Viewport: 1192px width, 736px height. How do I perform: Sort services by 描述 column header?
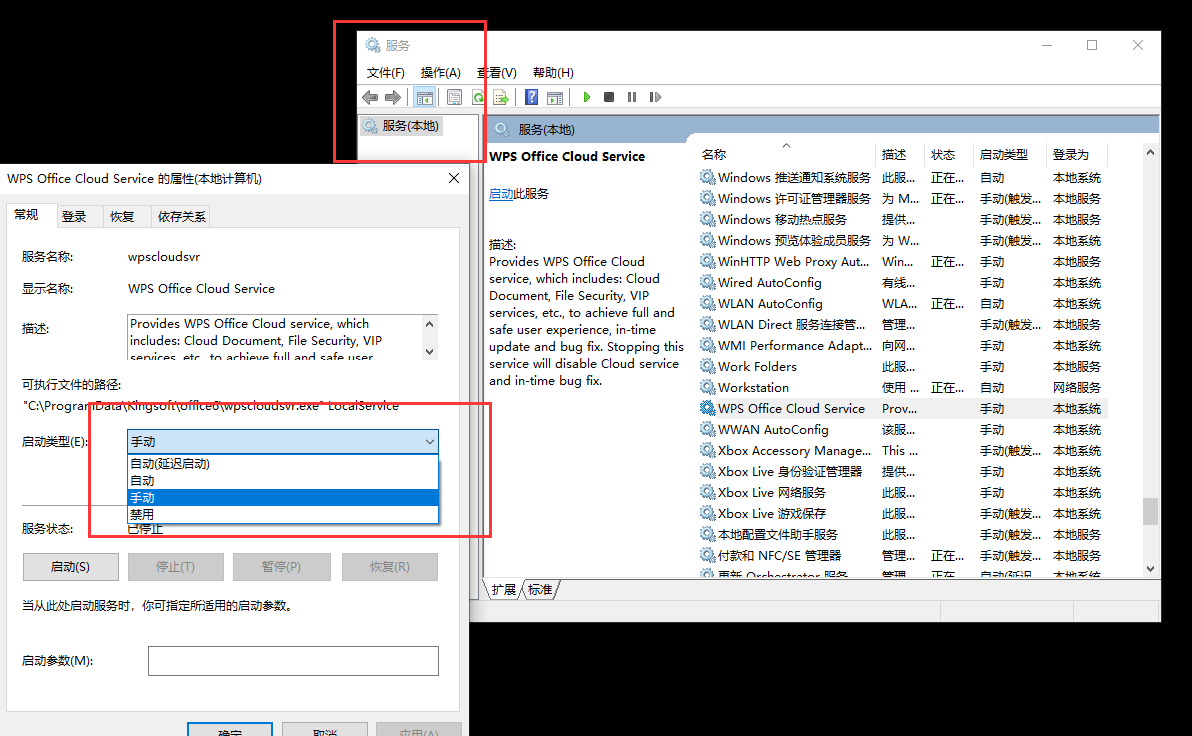899,154
